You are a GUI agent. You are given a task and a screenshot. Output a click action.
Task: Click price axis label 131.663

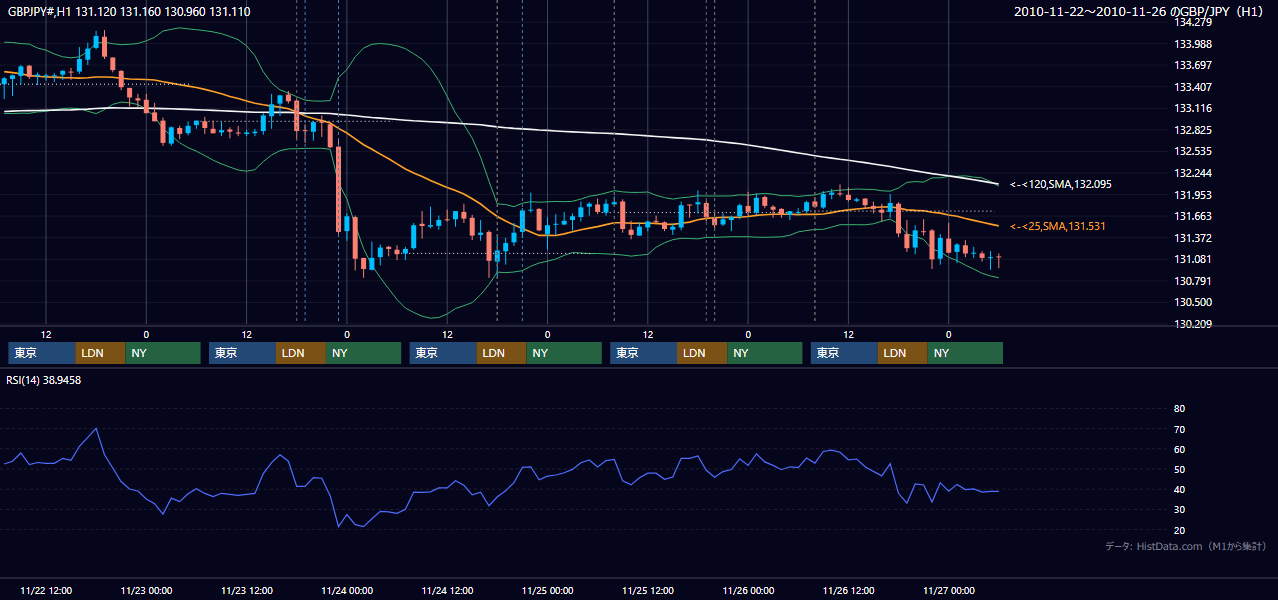[1192, 216]
